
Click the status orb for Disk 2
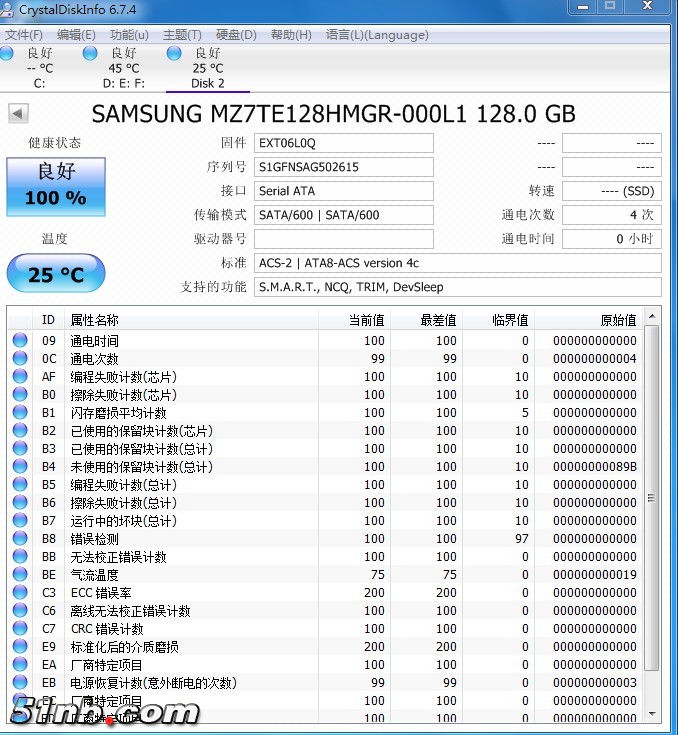pyautogui.click(x=175, y=53)
